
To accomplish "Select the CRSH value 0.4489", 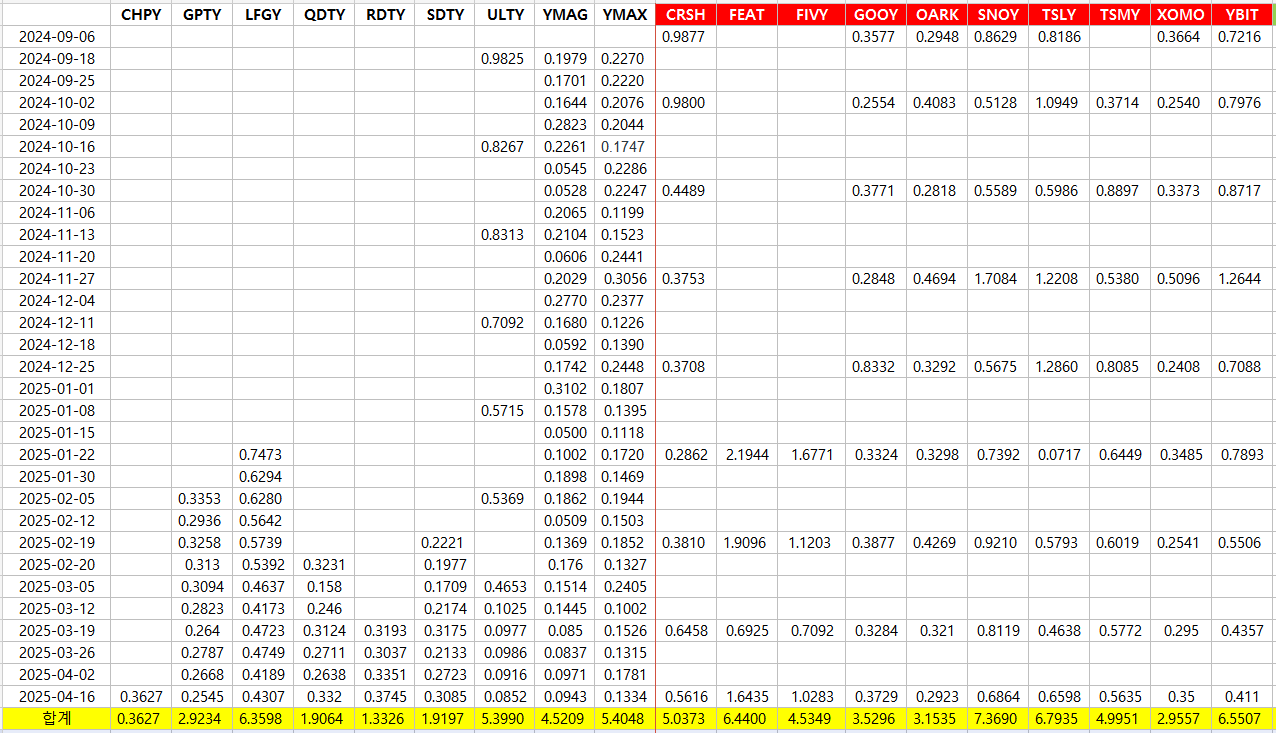I will [x=685, y=190].
